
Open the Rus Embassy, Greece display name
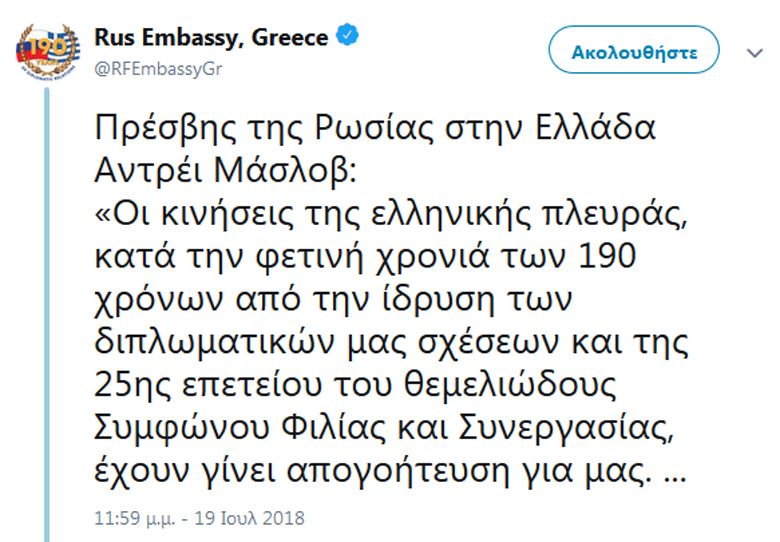coord(211,38)
